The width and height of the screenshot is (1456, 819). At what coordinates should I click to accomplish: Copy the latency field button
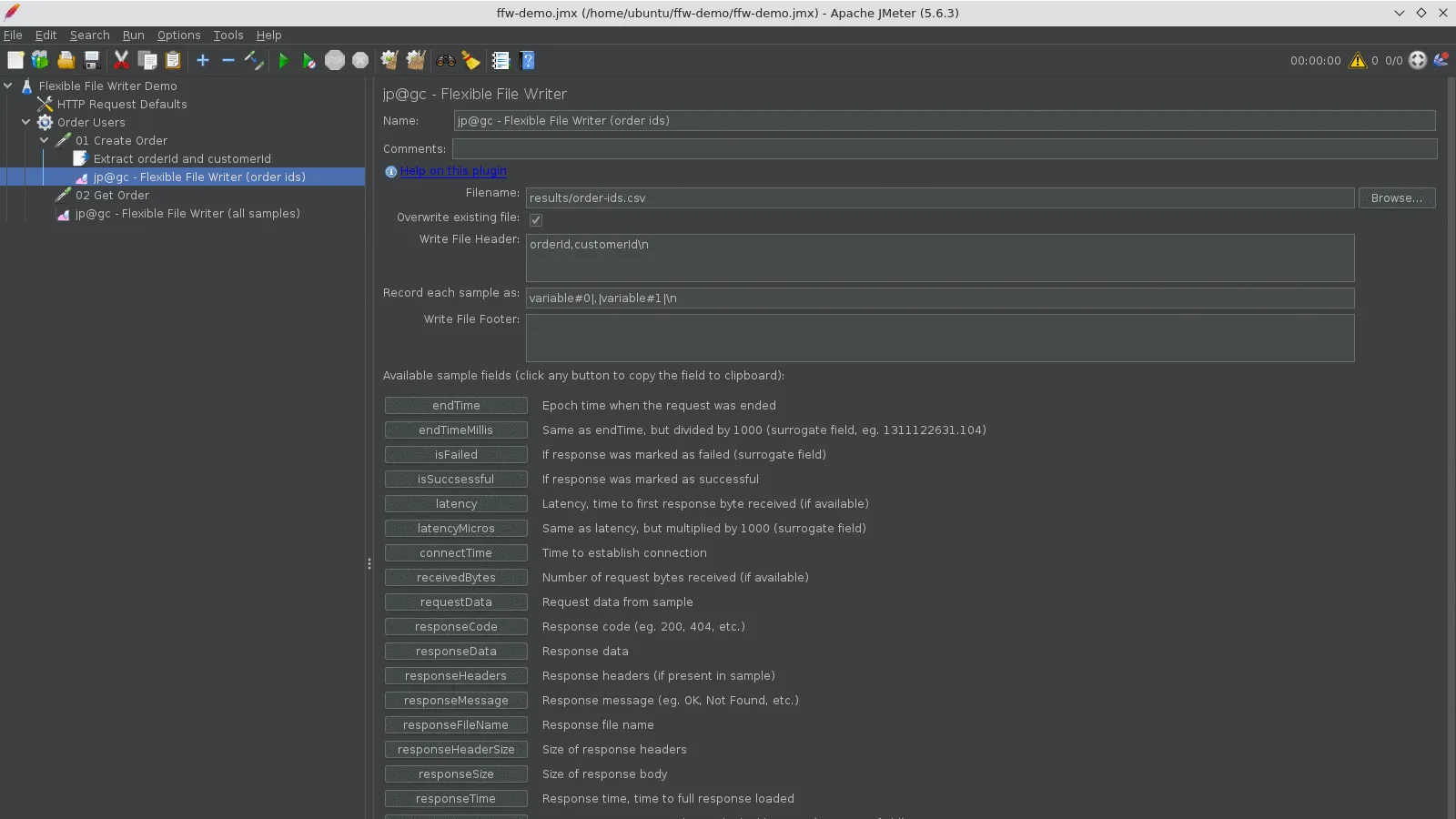[x=456, y=504]
